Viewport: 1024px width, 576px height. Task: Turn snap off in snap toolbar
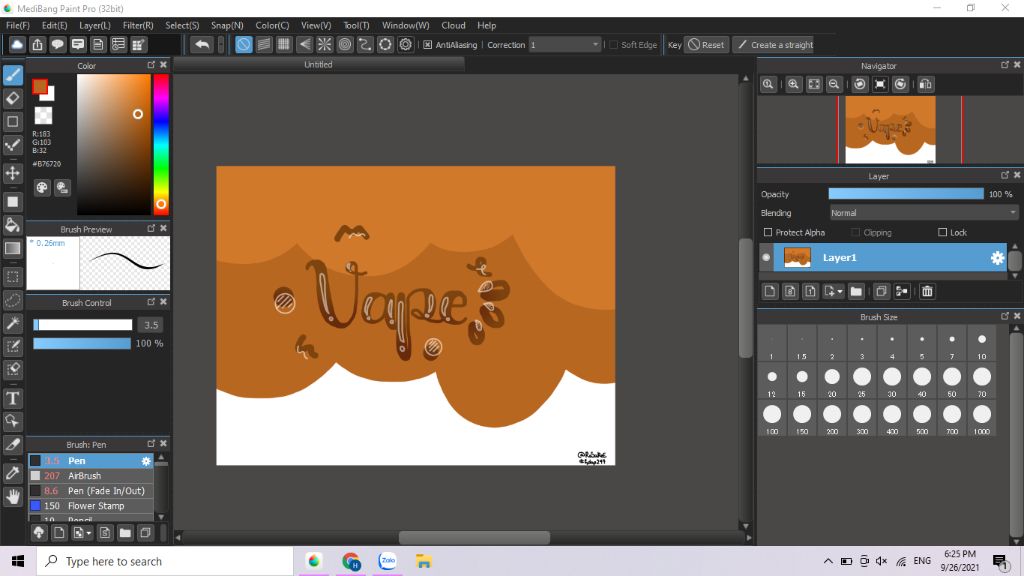[244, 44]
